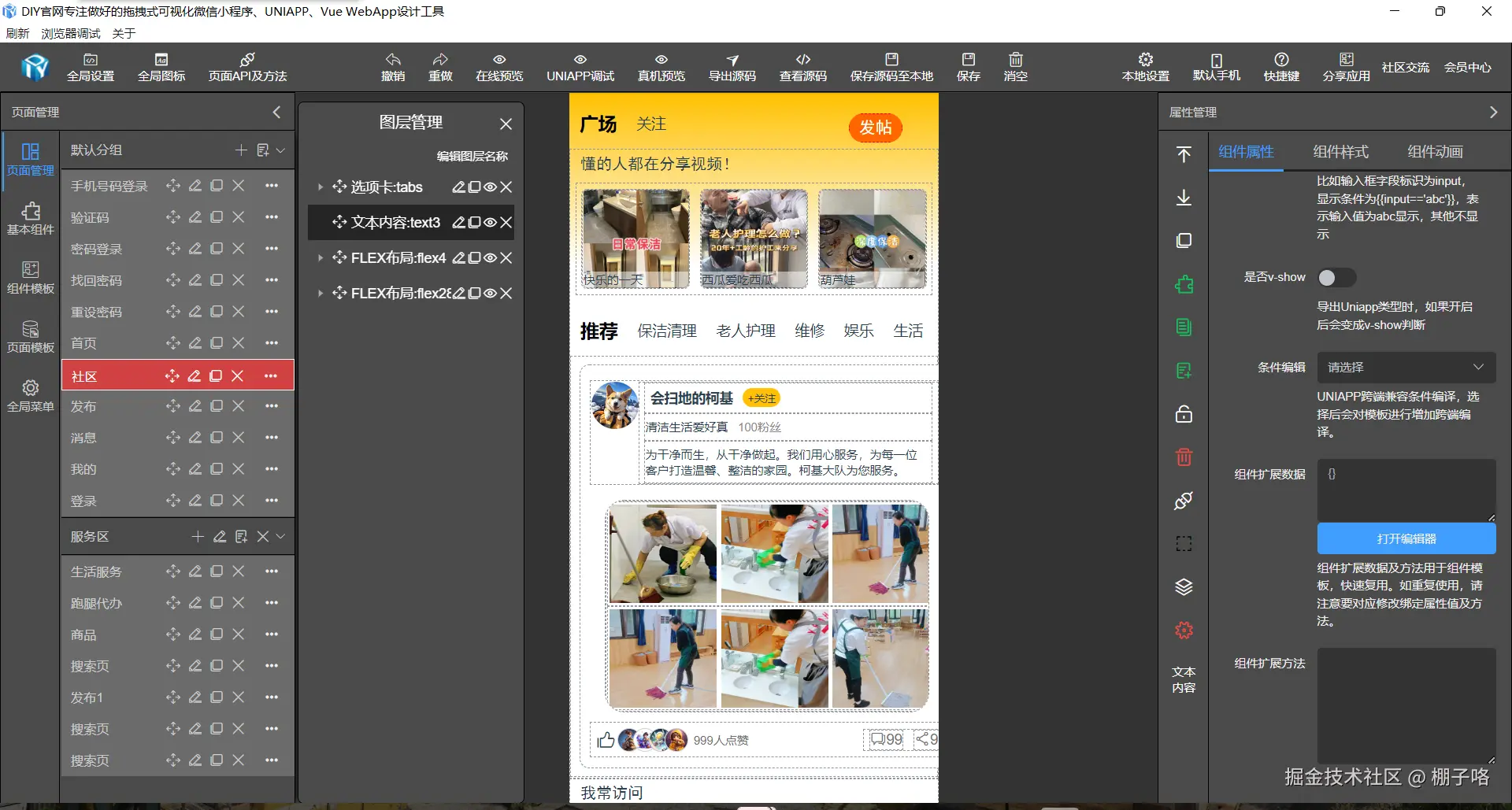
Task: Click the unlock padlock icon in the property sidebar
Action: (x=1184, y=414)
